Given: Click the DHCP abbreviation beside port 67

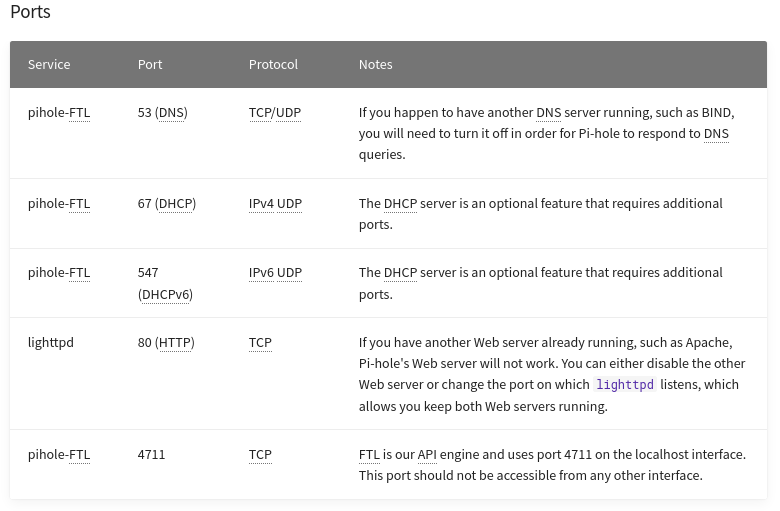Looking at the screenshot, I should 176,204.
